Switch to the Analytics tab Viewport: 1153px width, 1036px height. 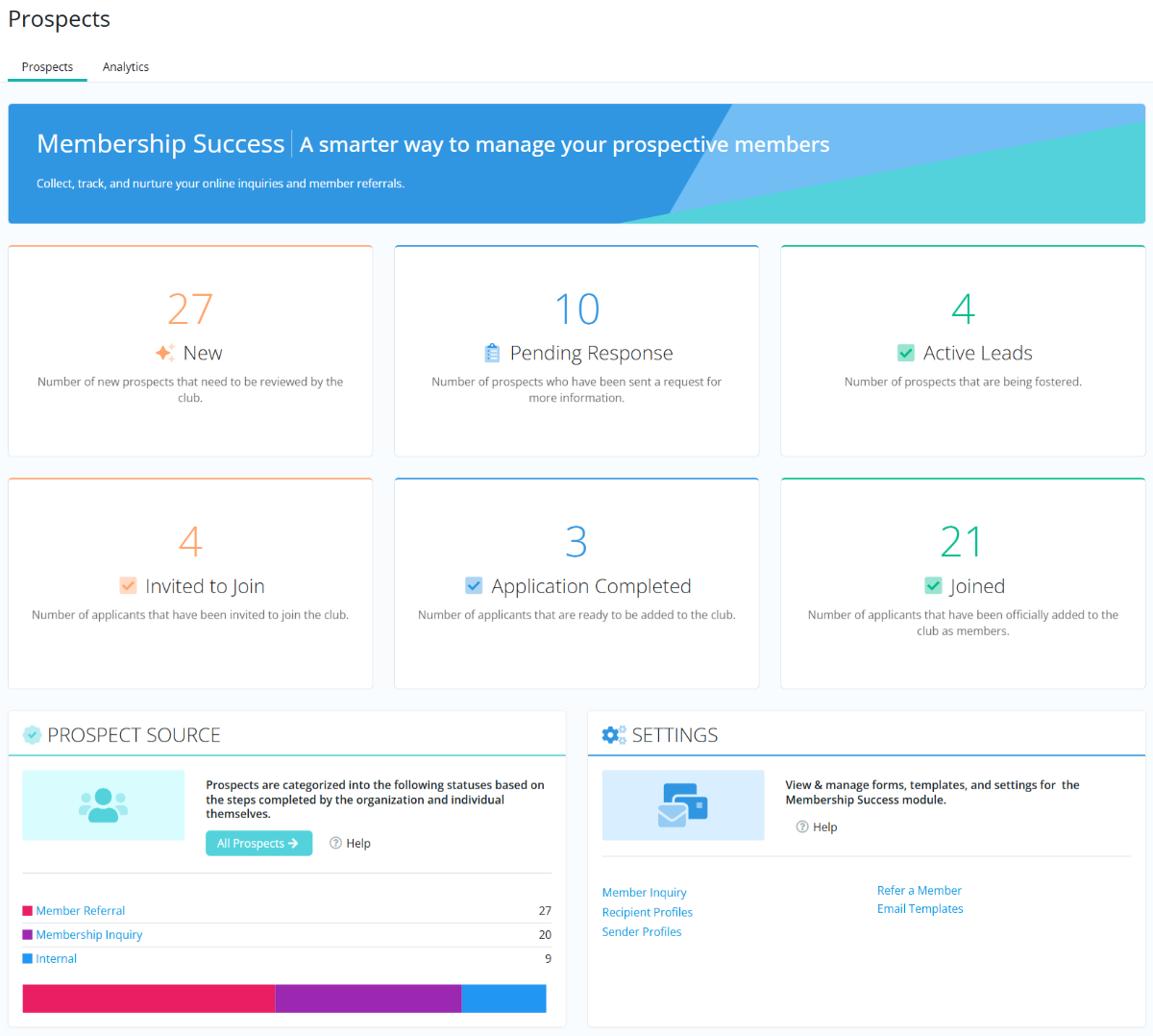click(125, 66)
